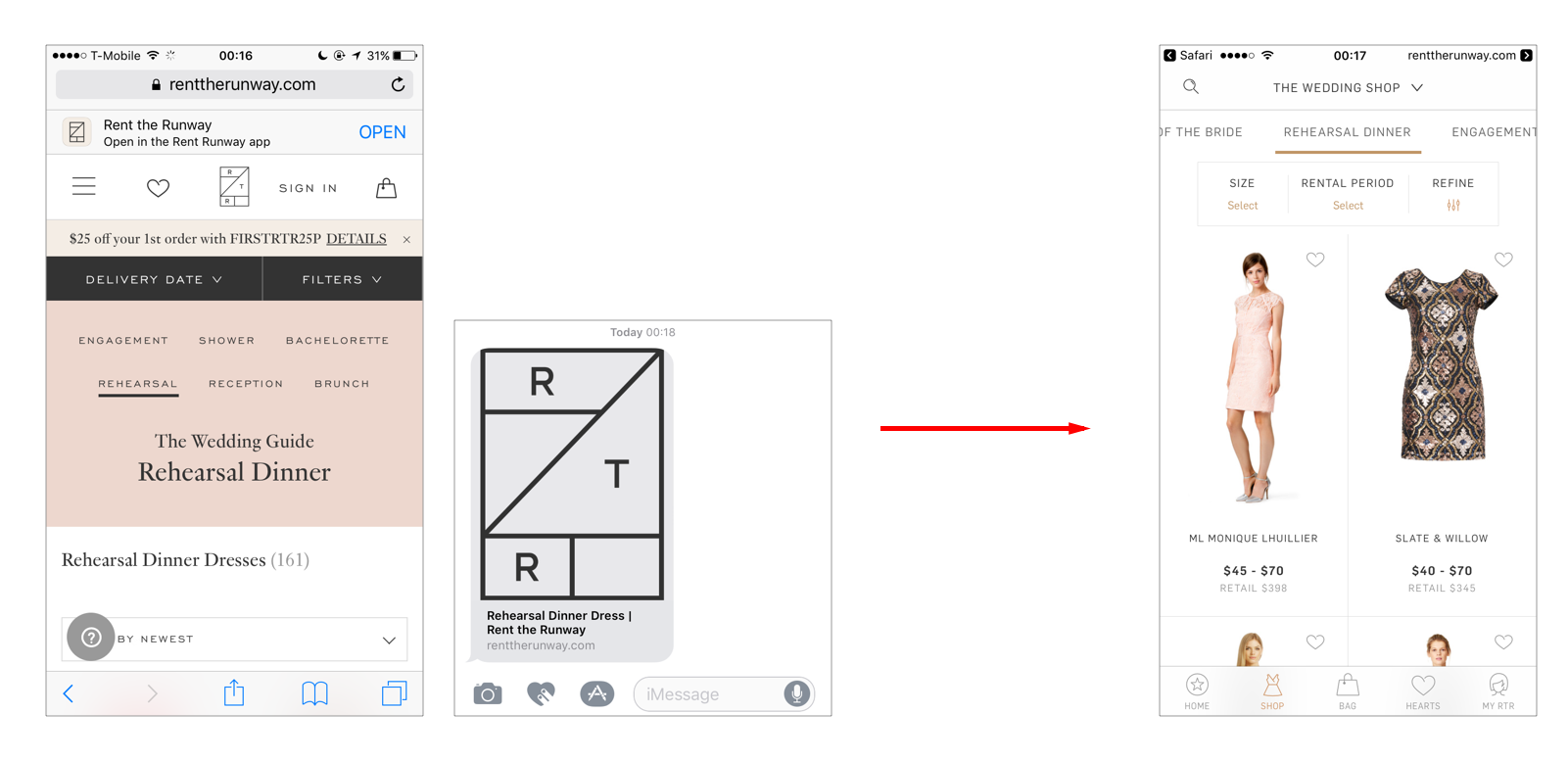
Task: Open the DETAILS promo link
Action: pyautogui.click(x=356, y=239)
